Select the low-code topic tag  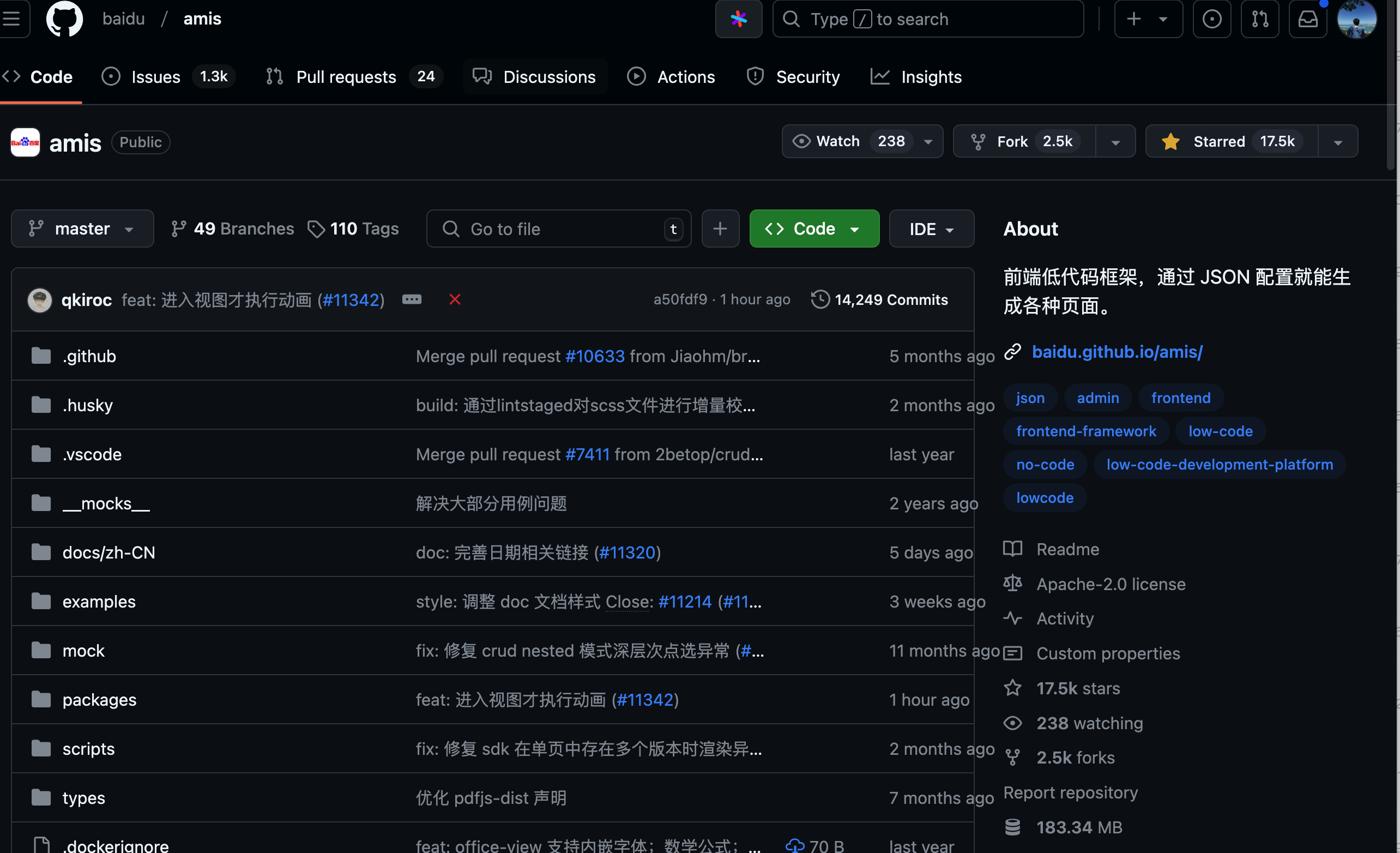(x=1221, y=431)
